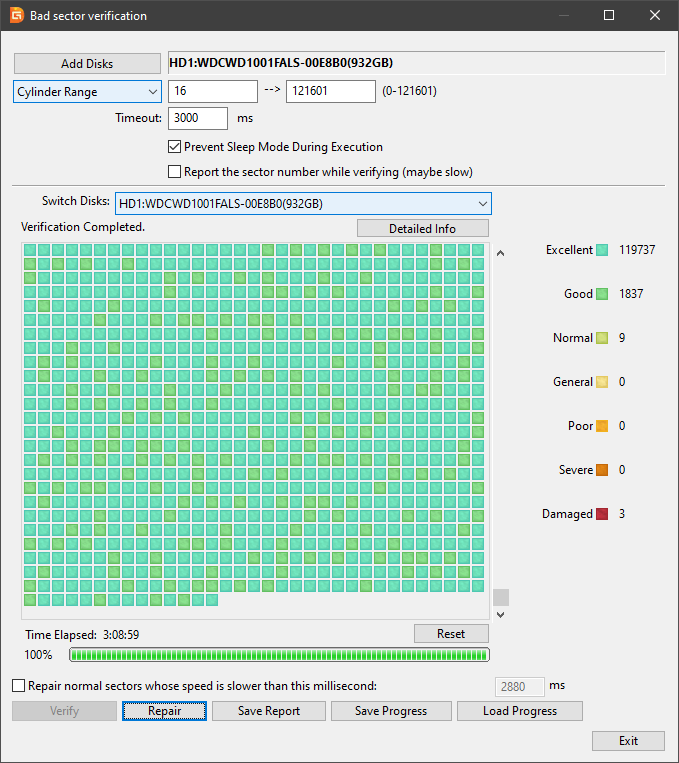The width and height of the screenshot is (679, 763).
Task: Open the Cylinder Range dropdown
Action: click(87, 91)
